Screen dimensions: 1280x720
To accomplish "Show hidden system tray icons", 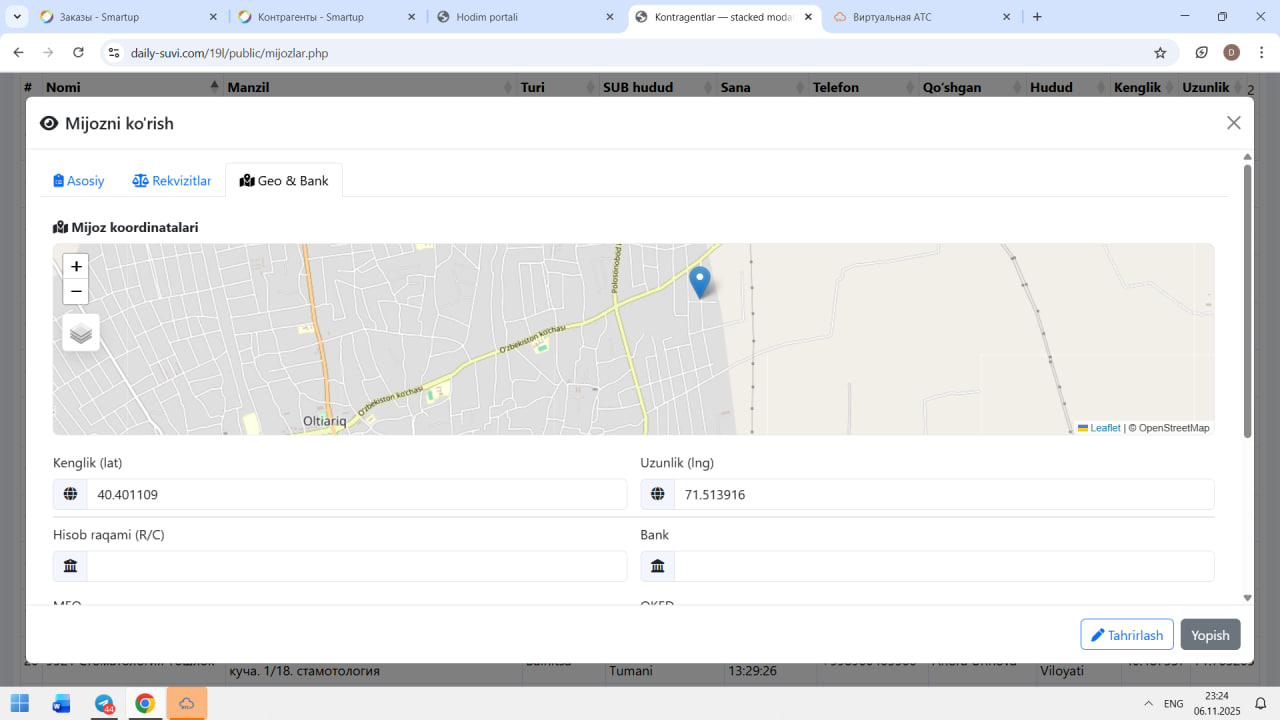I will (x=1149, y=703).
